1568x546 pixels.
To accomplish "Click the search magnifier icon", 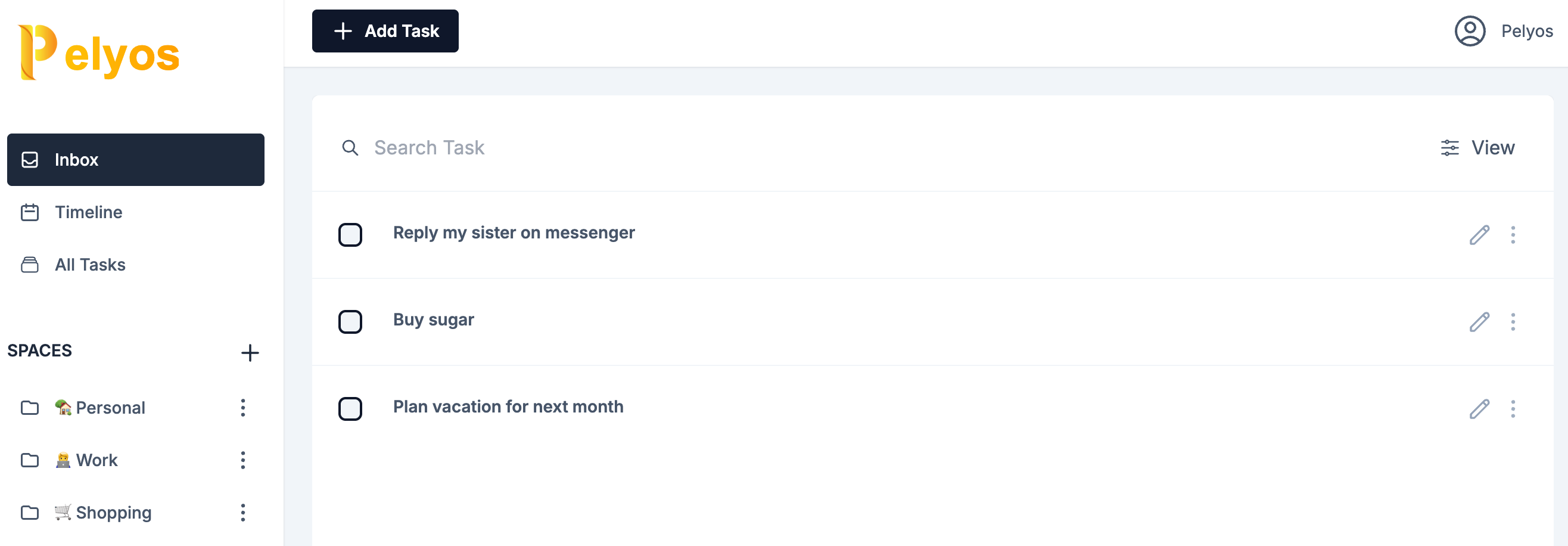I will click(350, 147).
